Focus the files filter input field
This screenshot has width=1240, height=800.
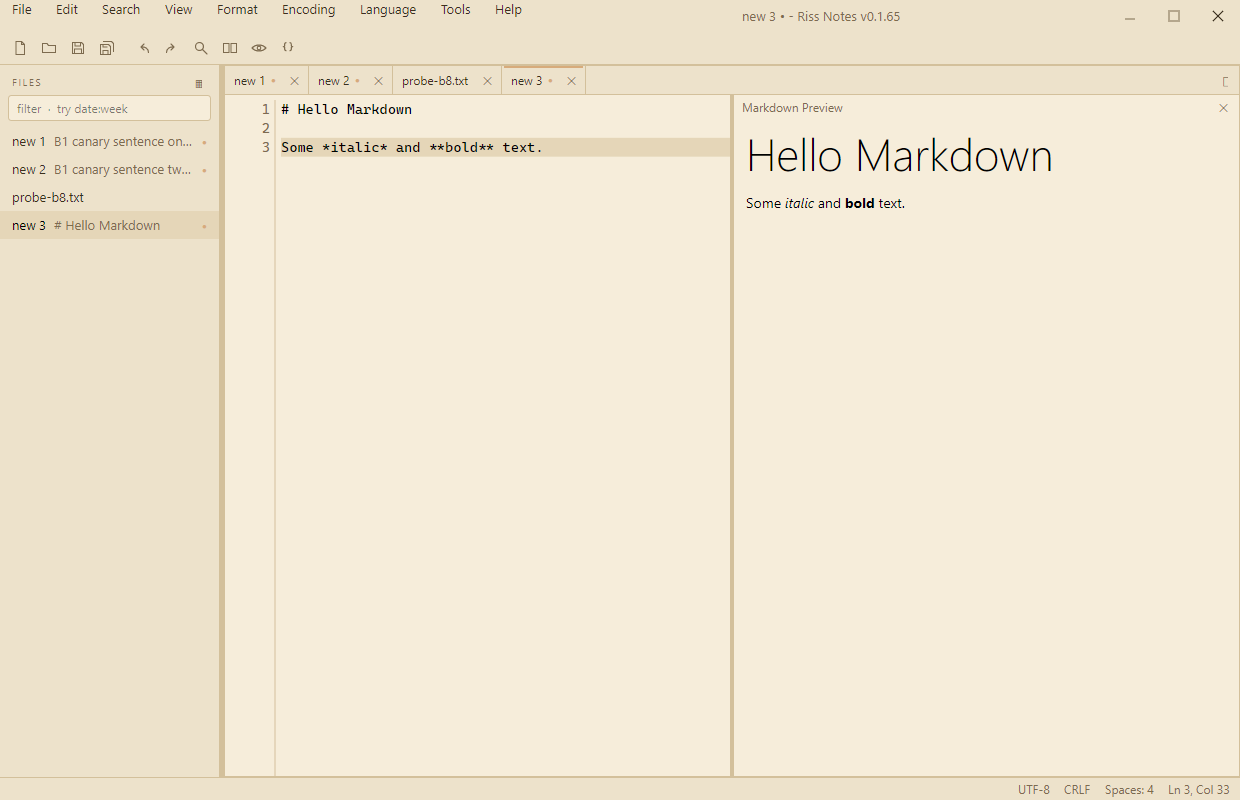[109, 109]
